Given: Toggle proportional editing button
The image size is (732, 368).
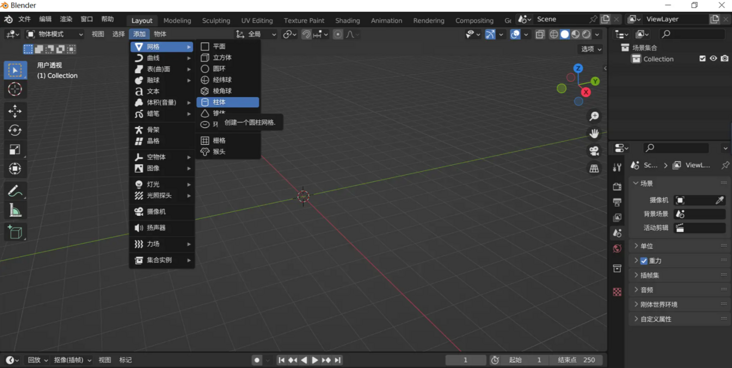Looking at the screenshot, I should click(x=338, y=34).
